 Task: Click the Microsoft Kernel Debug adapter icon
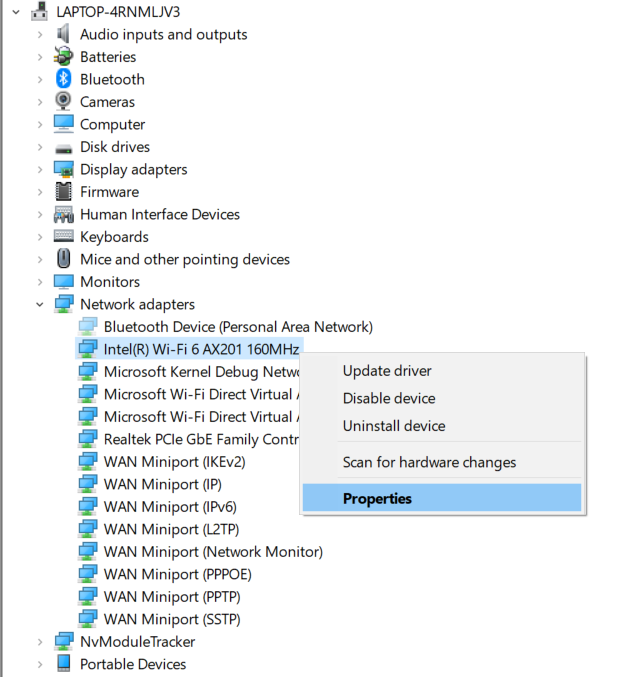88,371
